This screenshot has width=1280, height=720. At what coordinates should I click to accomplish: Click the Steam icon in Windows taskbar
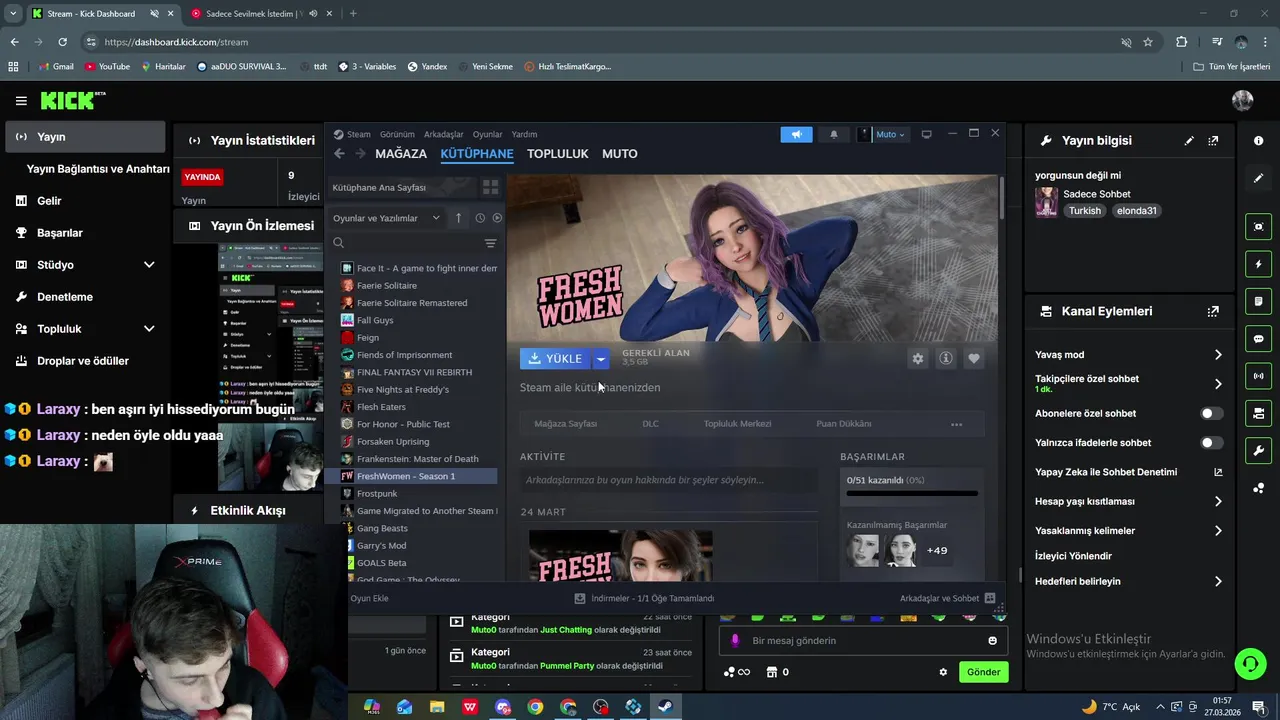pos(664,707)
